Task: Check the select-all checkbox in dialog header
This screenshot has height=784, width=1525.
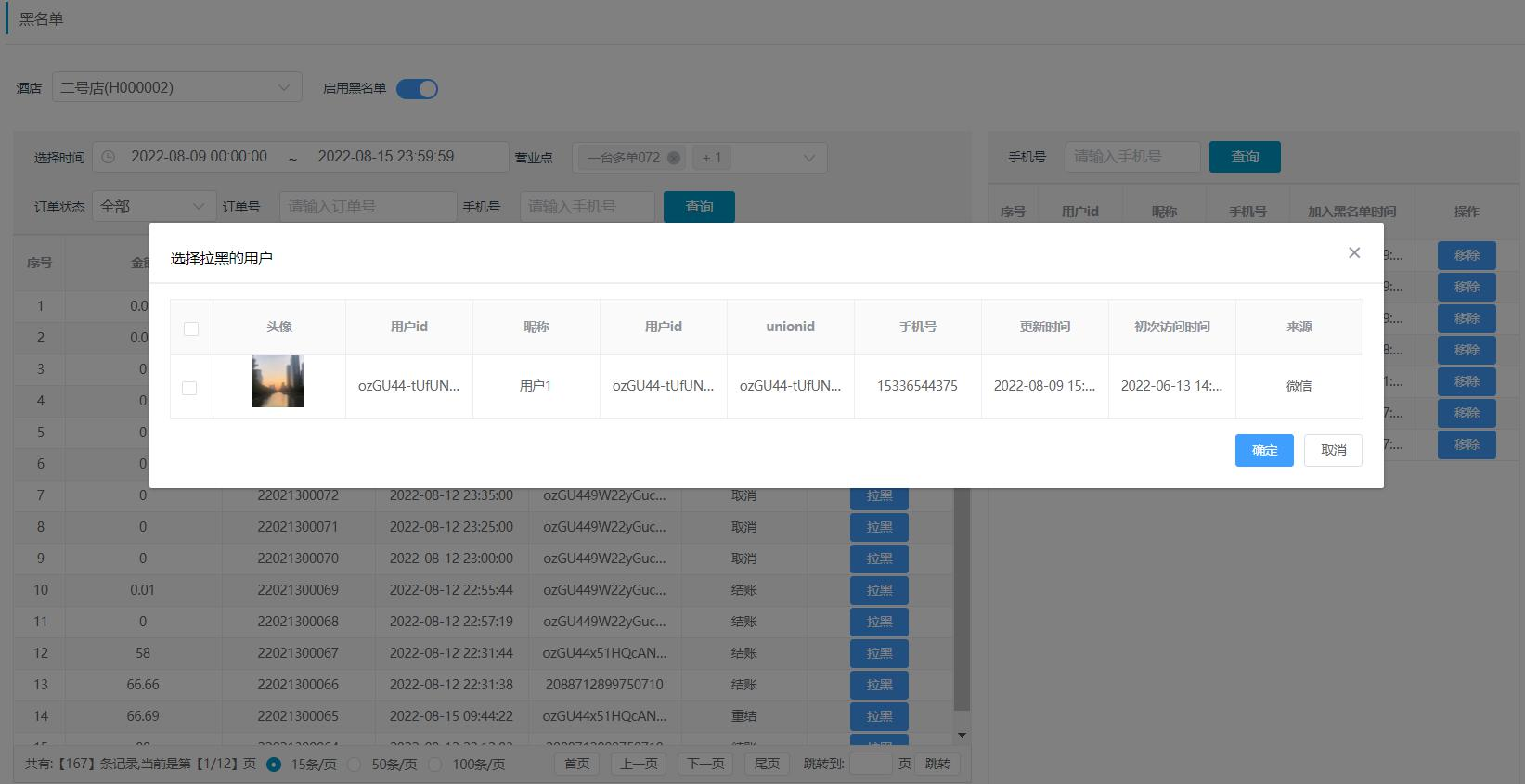Action: pos(191,328)
